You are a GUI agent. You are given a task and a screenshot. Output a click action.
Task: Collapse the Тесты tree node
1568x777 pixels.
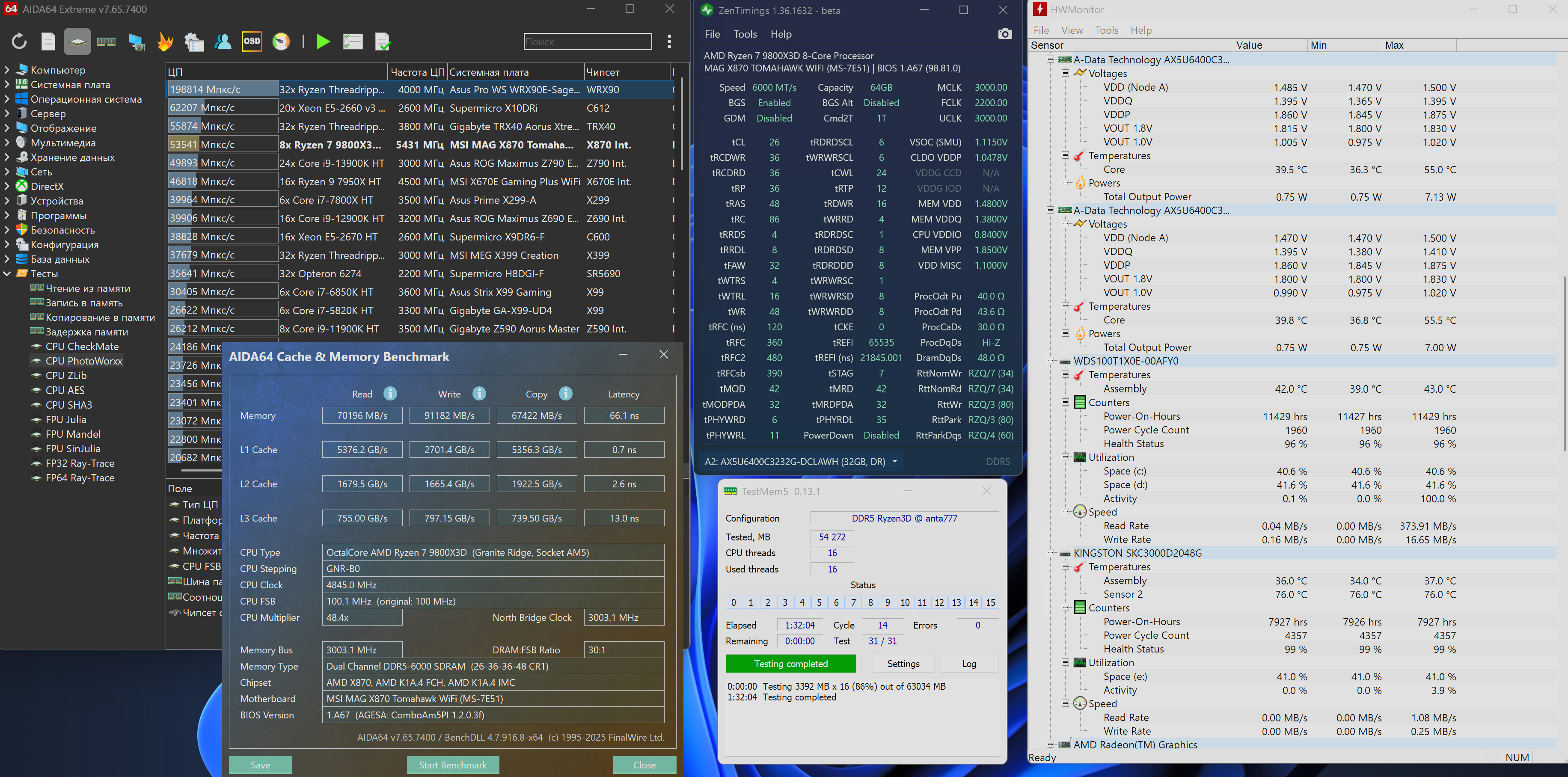coord(7,274)
